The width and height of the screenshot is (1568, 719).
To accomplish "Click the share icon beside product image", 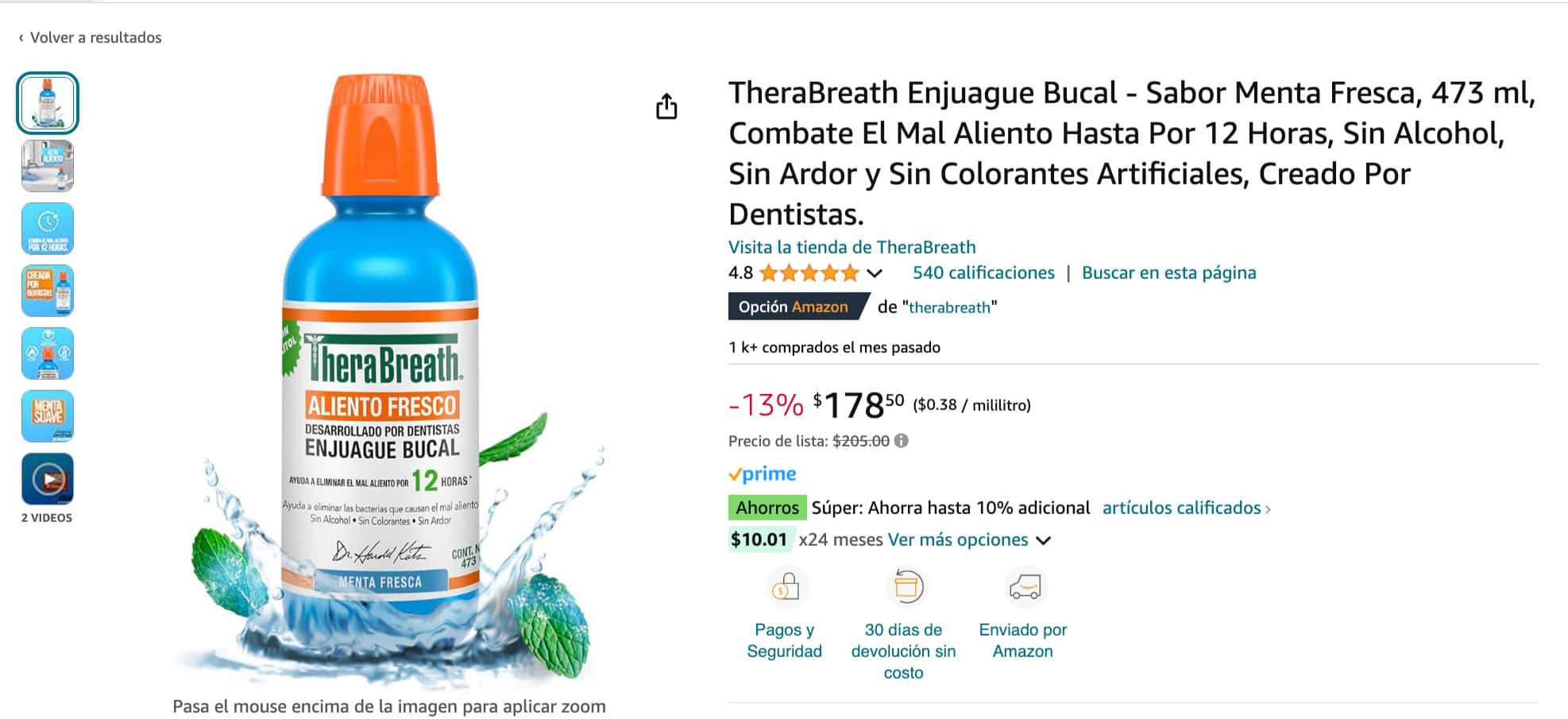I will coord(666,106).
